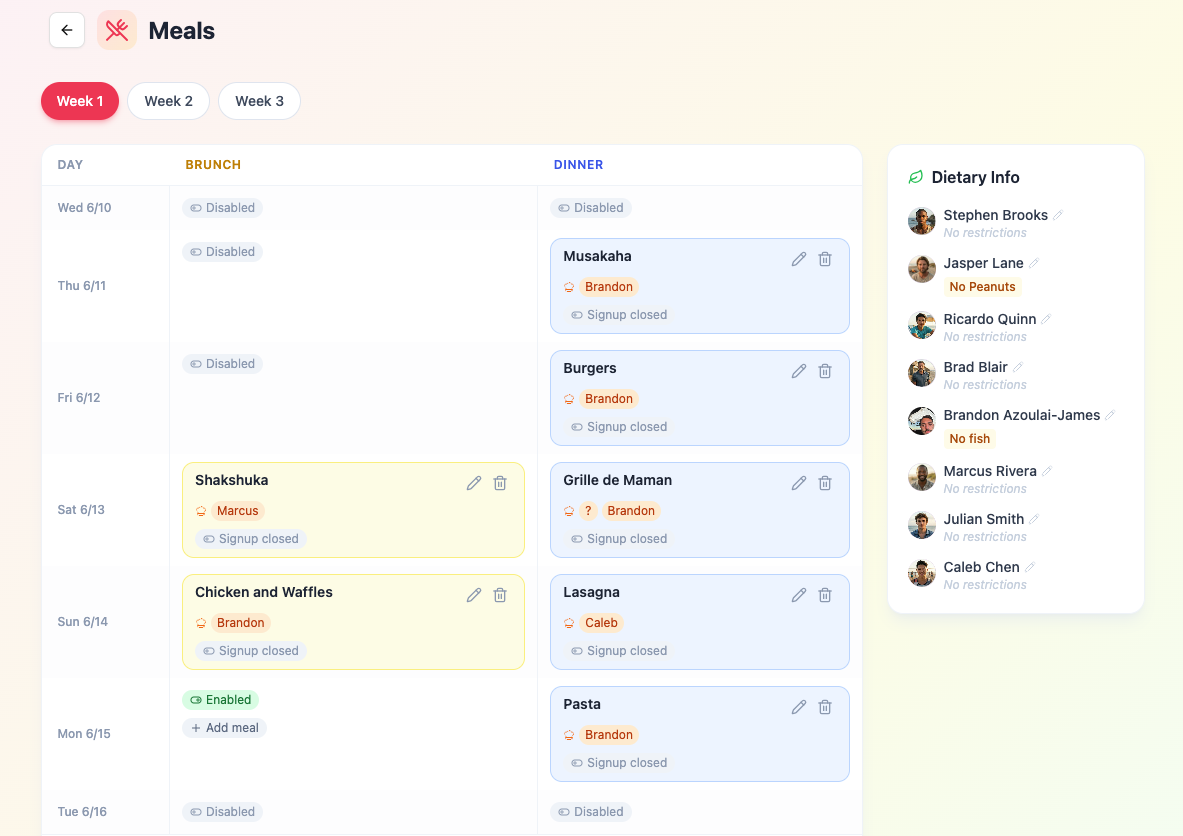Click the question mark tag on Grille de Maman
The width and height of the screenshot is (1183, 836).
(x=588, y=511)
